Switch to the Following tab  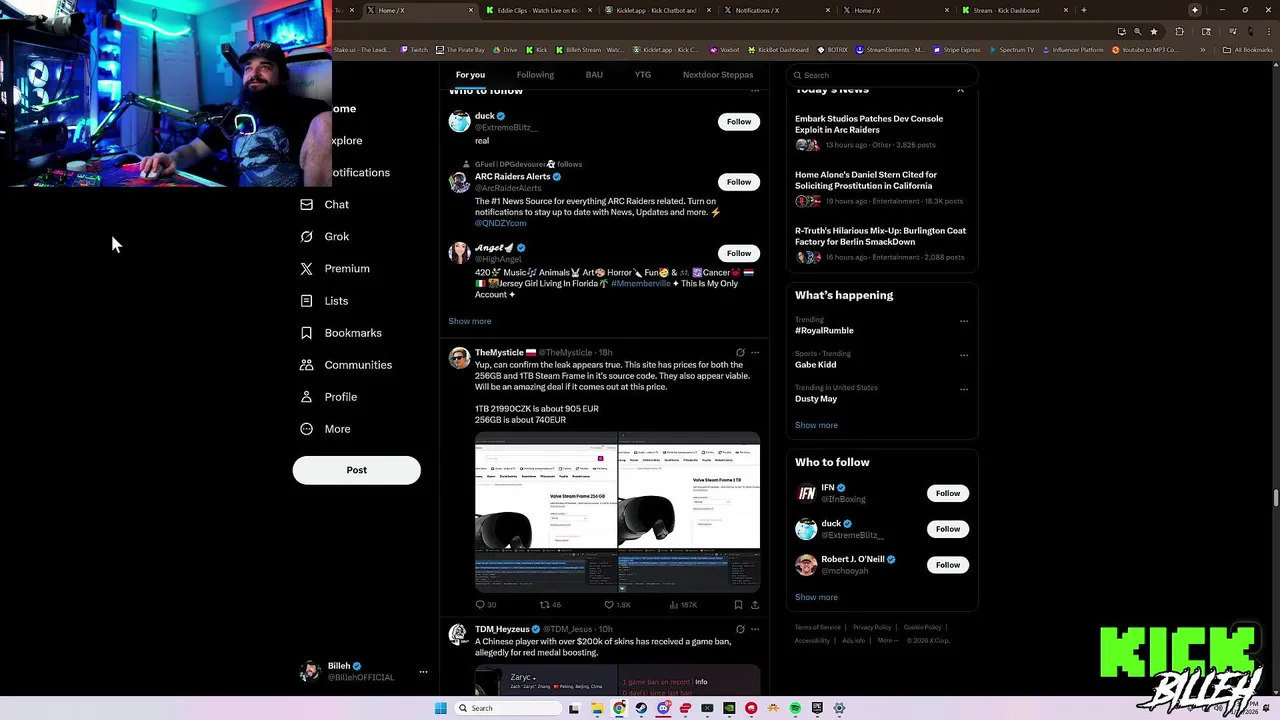pyautogui.click(x=535, y=75)
